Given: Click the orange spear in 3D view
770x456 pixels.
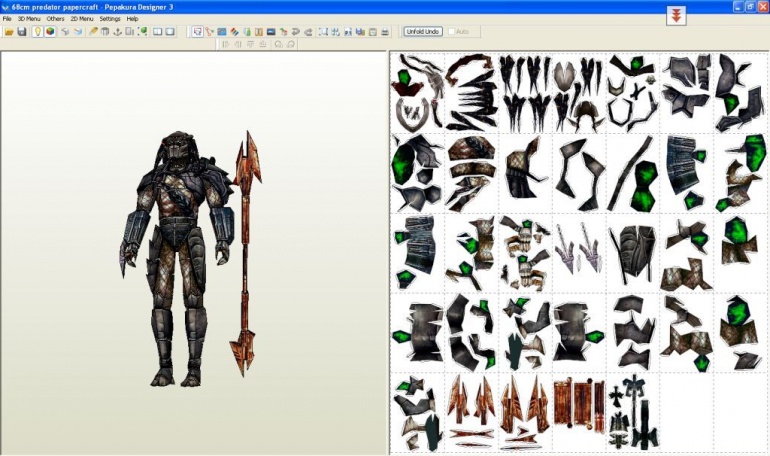Looking at the screenshot, I should point(246,254).
